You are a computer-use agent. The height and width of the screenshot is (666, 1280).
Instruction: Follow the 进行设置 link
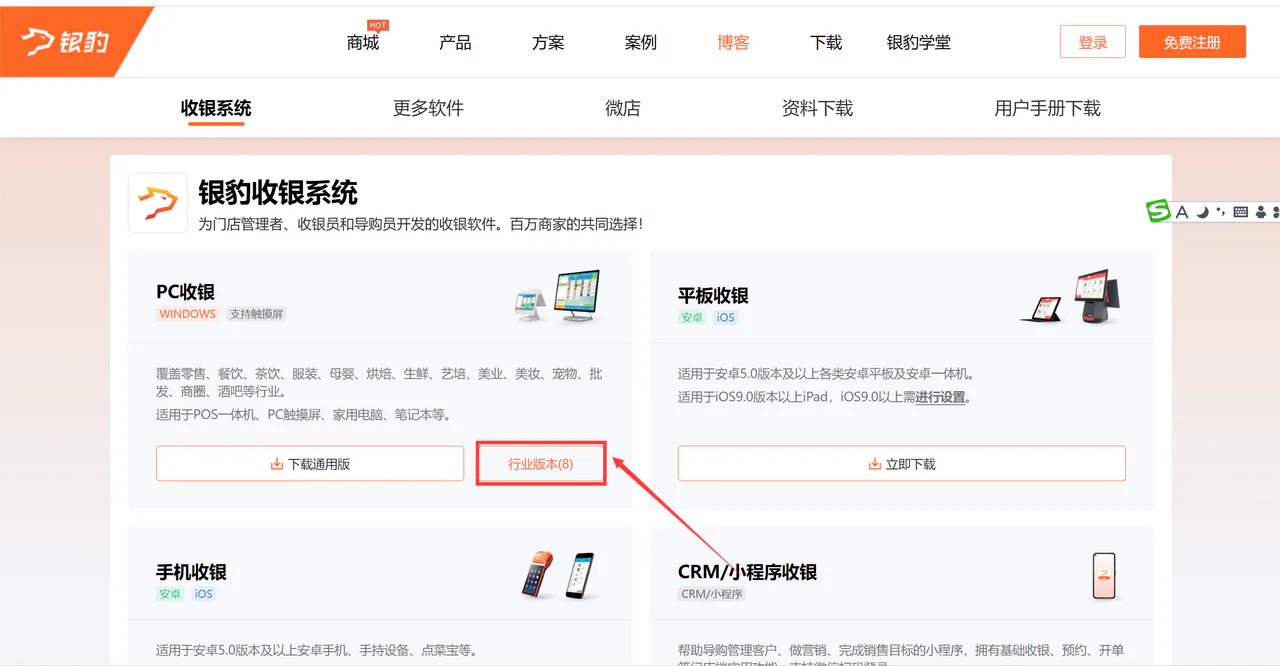[941, 397]
